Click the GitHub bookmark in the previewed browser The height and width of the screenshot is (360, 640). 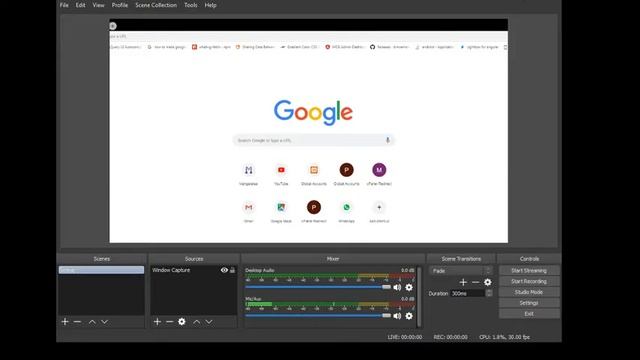point(389,47)
